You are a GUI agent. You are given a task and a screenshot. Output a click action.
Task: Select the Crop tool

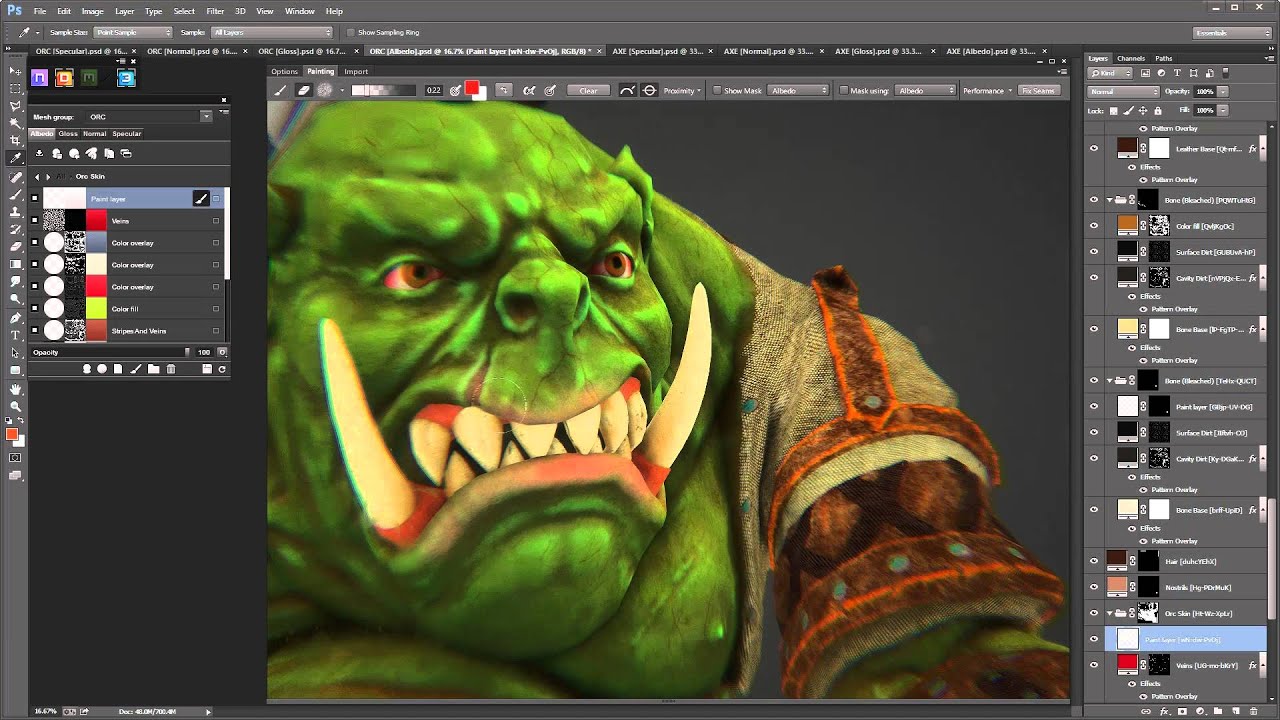(x=16, y=140)
